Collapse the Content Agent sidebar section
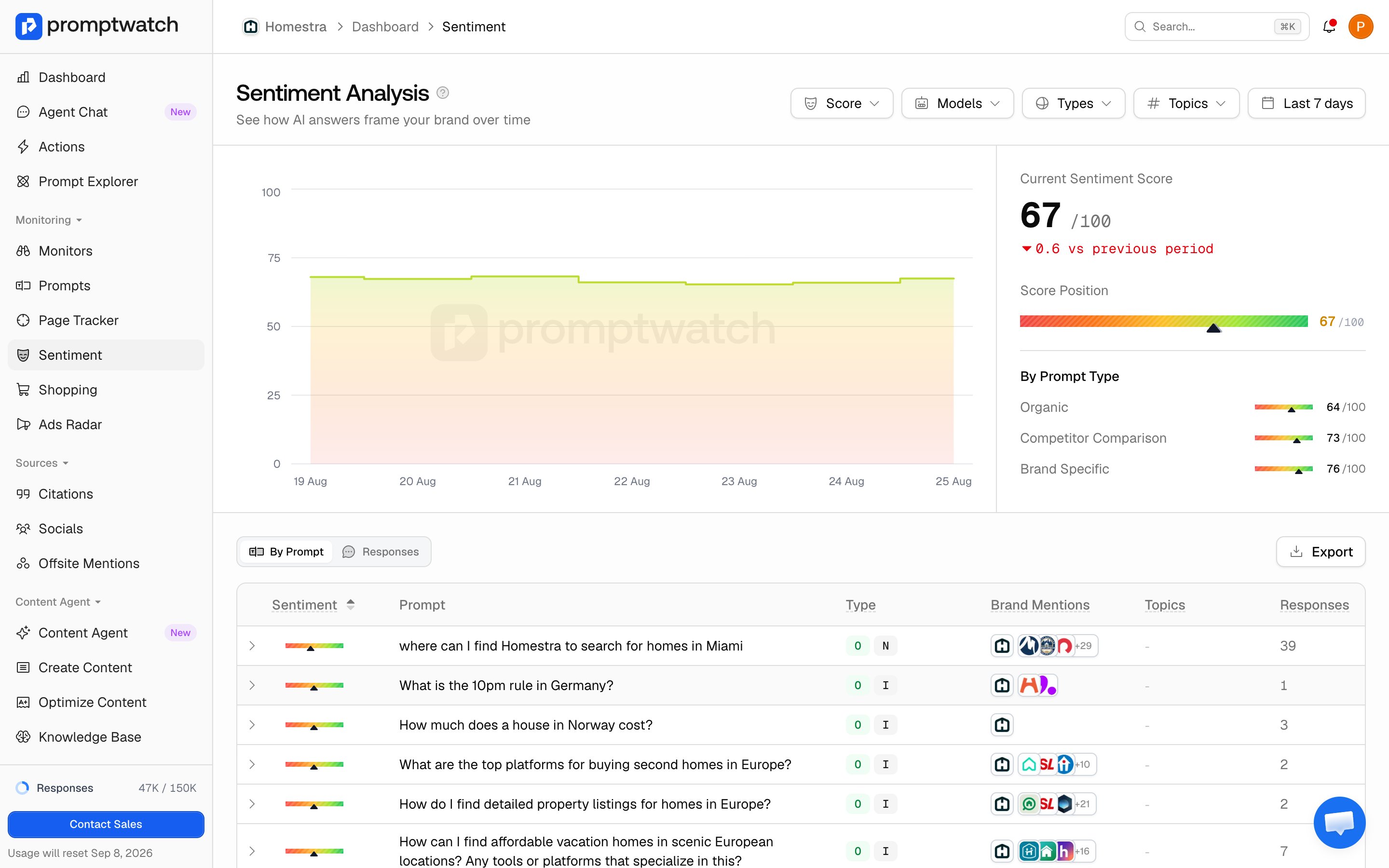This screenshot has width=1389, height=868. tap(58, 602)
